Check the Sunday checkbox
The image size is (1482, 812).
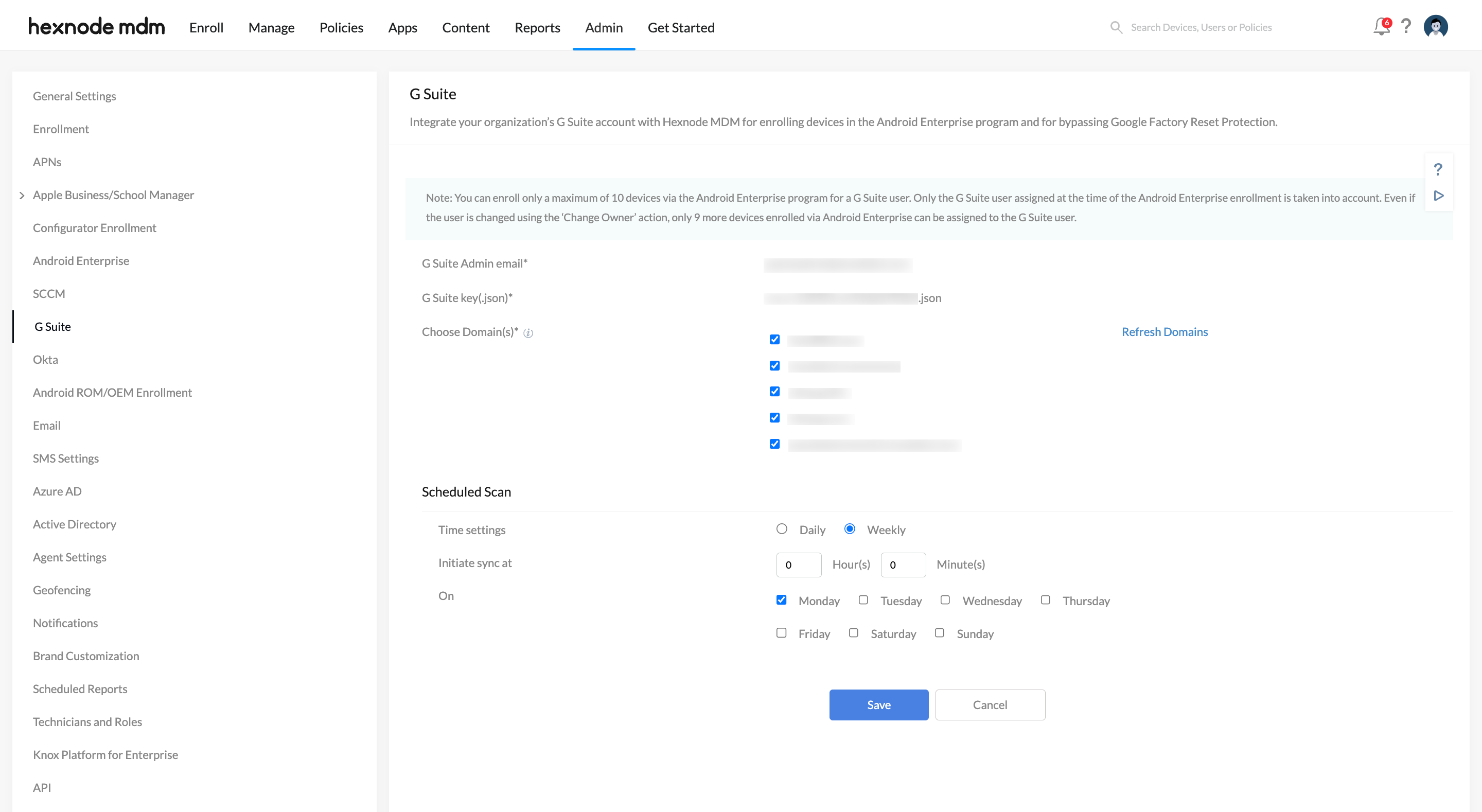[x=940, y=632]
